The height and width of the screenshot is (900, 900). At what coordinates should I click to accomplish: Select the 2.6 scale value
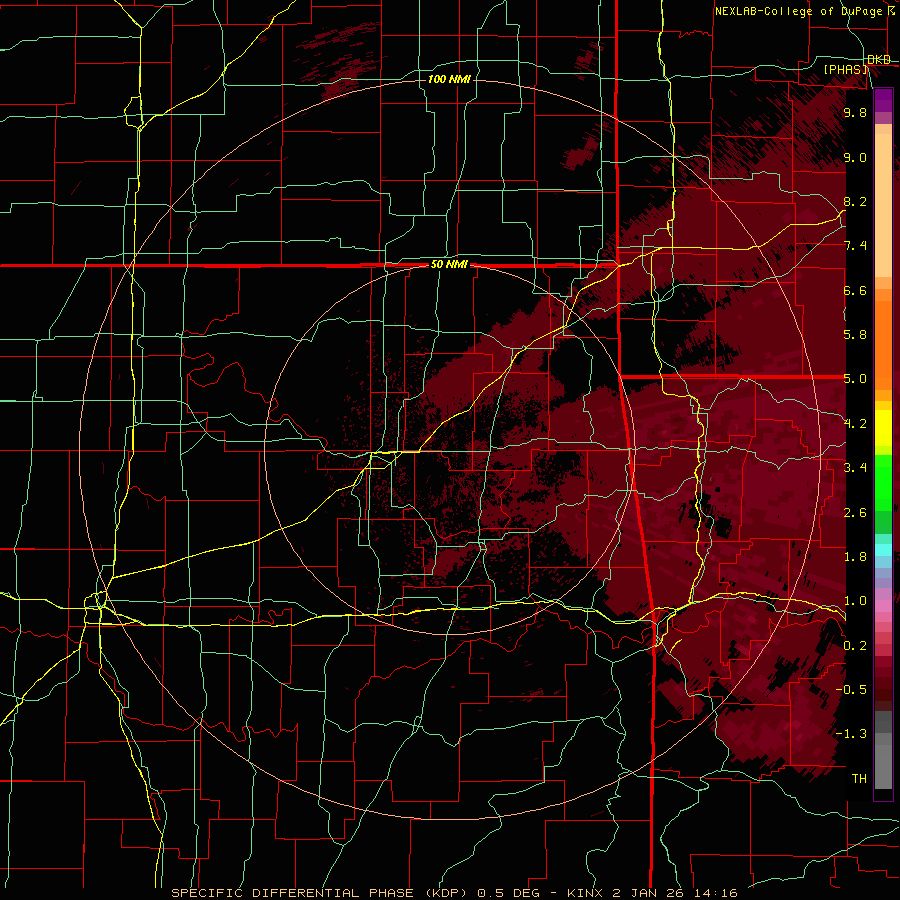pyautogui.click(x=855, y=513)
